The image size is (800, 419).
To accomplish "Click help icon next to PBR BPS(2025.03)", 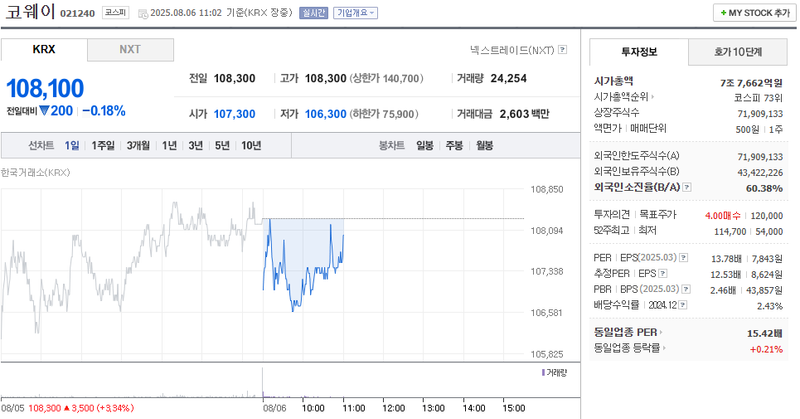I will tap(686, 289).
